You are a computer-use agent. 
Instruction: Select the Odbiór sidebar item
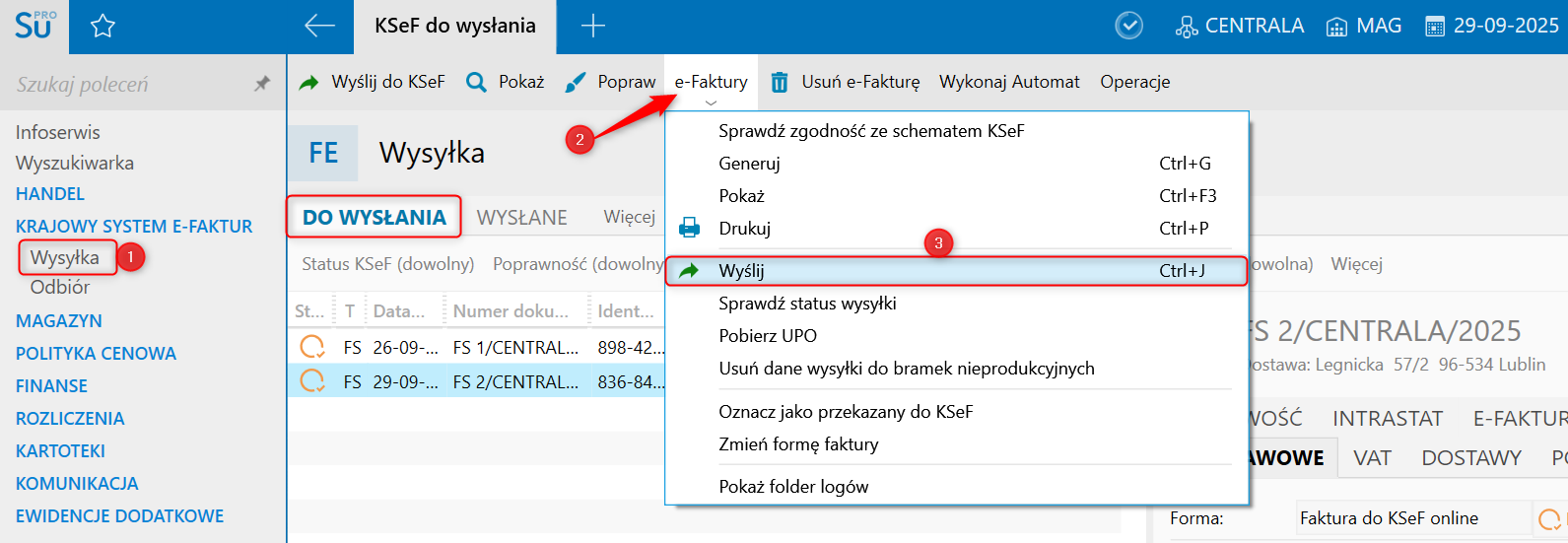tap(60, 288)
